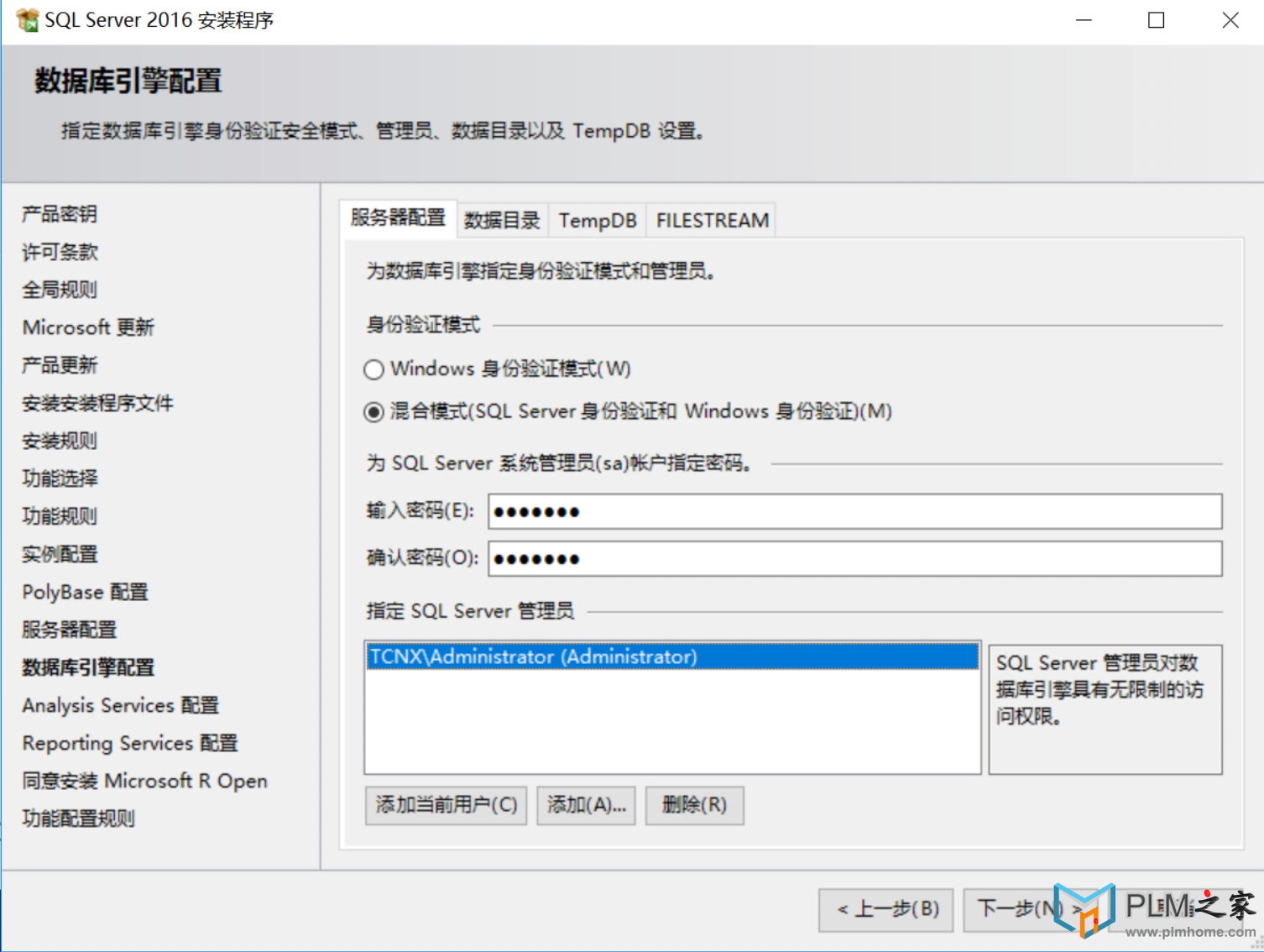Click 产品更新 step in sidebar
This screenshot has width=1264, height=952.
(60, 365)
